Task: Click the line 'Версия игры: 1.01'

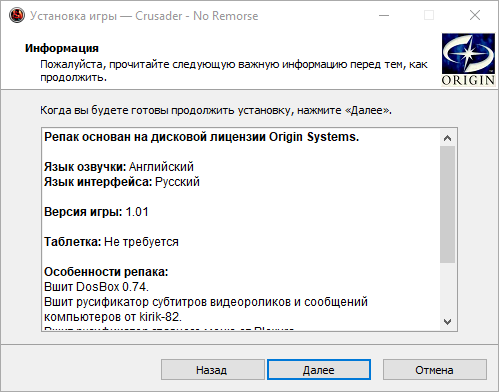Action: (x=96, y=212)
